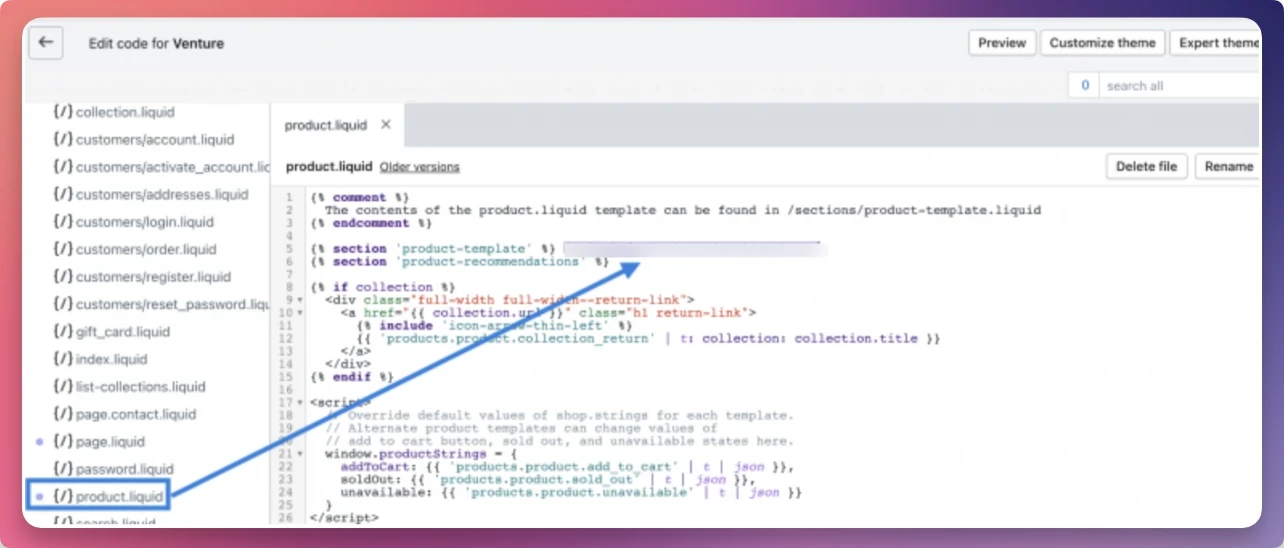
Task: Close the product.liquid tab
Action: [x=386, y=125]
